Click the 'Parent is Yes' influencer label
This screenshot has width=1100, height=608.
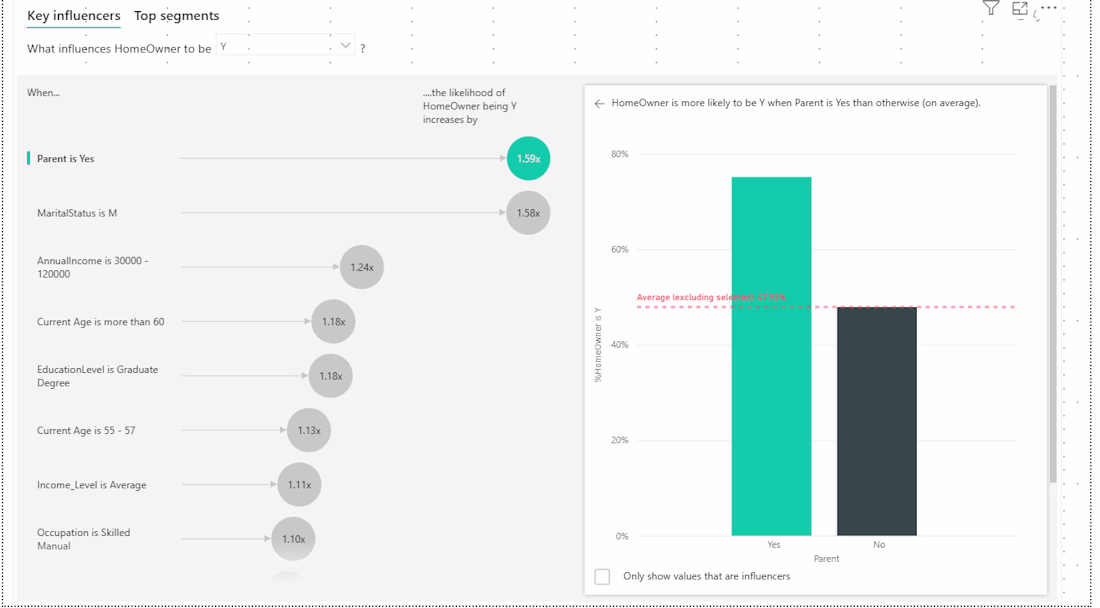click(x=66, y=158)
